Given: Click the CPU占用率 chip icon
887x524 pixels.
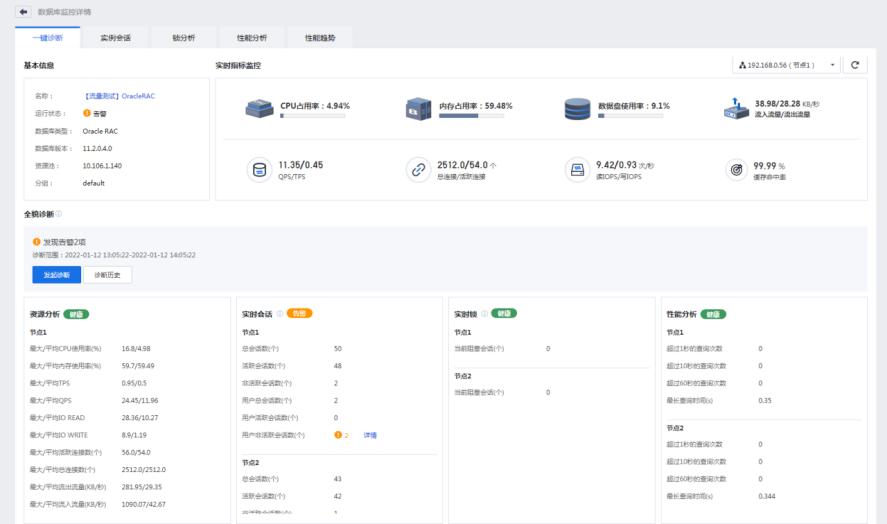Looking at the screenshot, I should pos(260,109).
